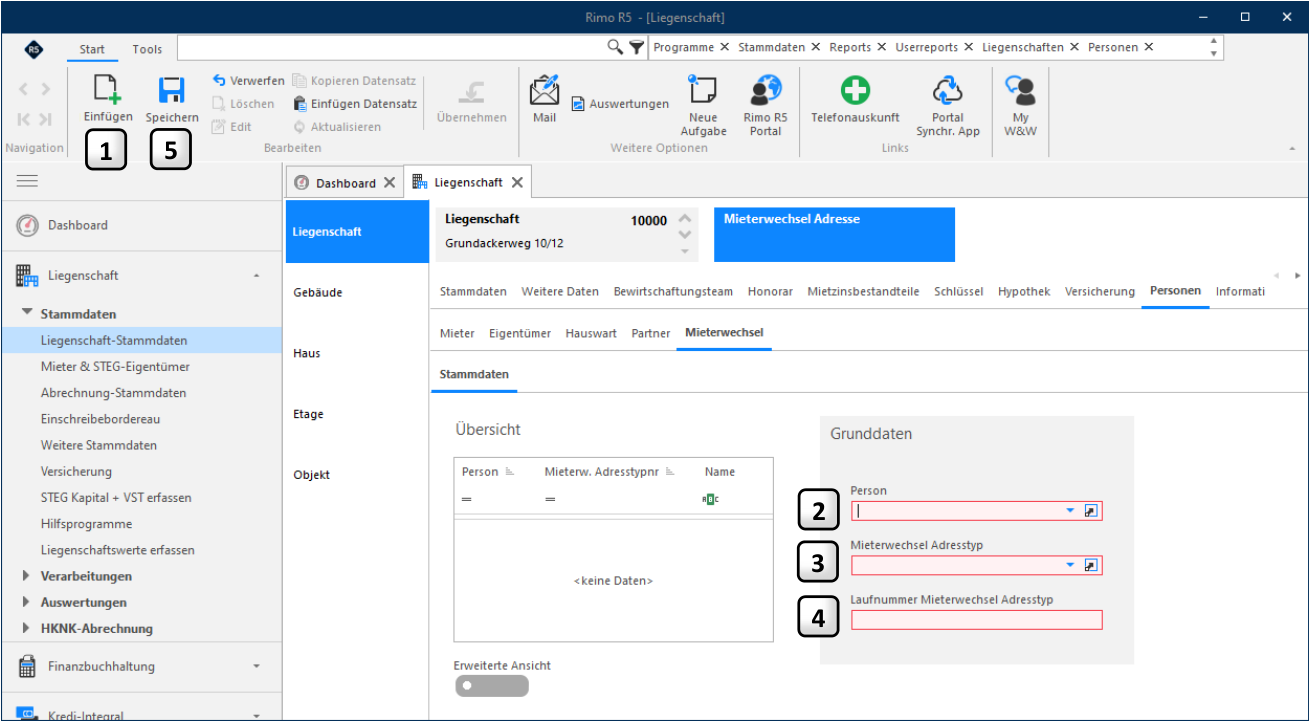Open the Person dropdown arrow
Screen dimensions: 1309x723
tap(1069, 510)
